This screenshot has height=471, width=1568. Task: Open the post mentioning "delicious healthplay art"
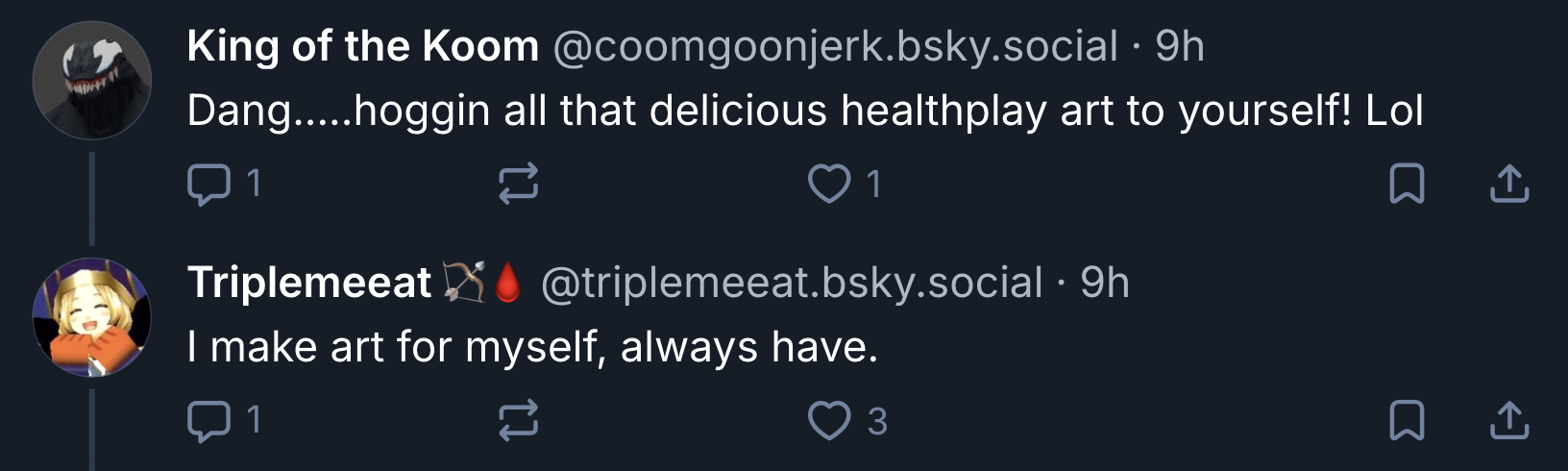point(804,111)
